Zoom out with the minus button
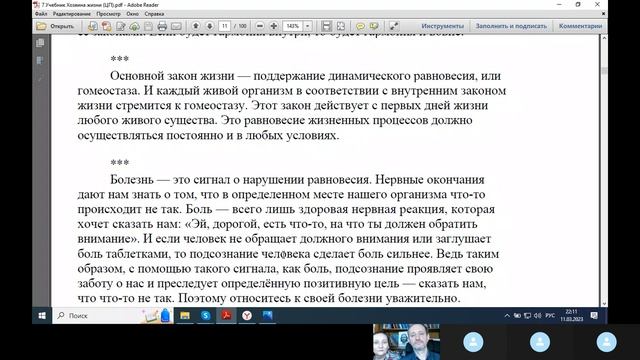This screenshot has height=360, width=640. (x=260, y=26)
